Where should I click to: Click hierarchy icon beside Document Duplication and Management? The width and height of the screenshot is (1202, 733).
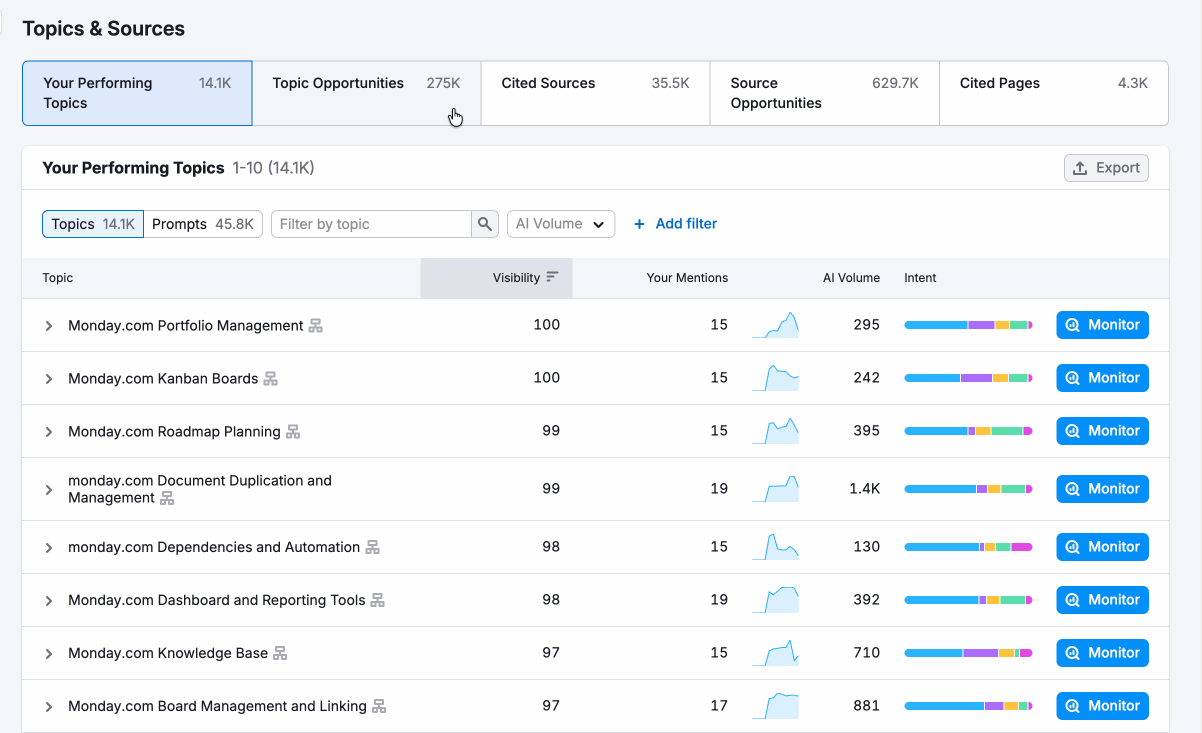[x=167, y=498]
